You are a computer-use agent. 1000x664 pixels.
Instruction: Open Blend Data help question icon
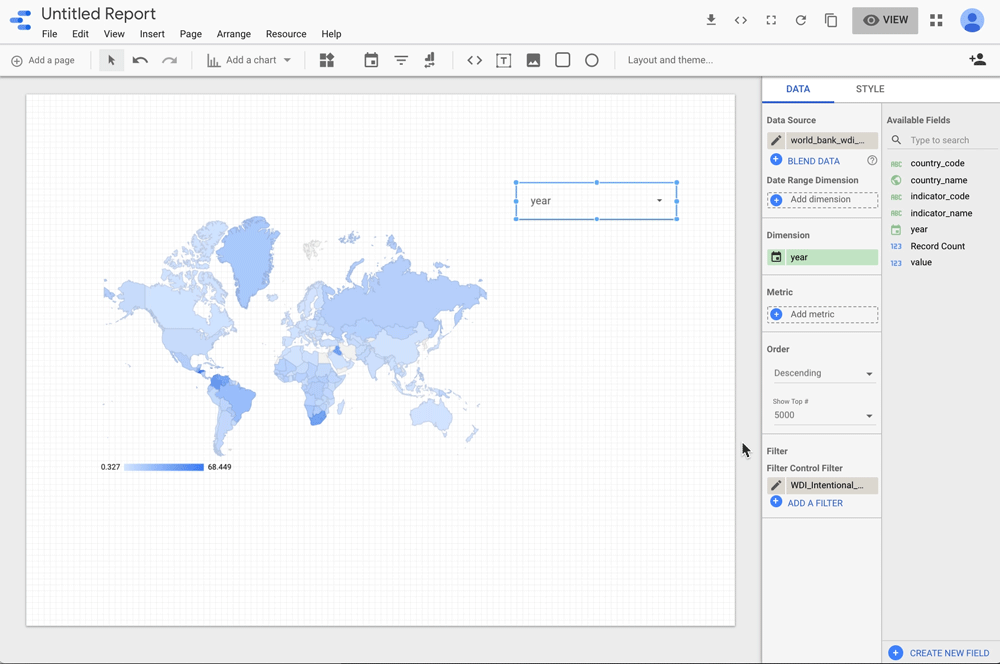click(872, 160)
